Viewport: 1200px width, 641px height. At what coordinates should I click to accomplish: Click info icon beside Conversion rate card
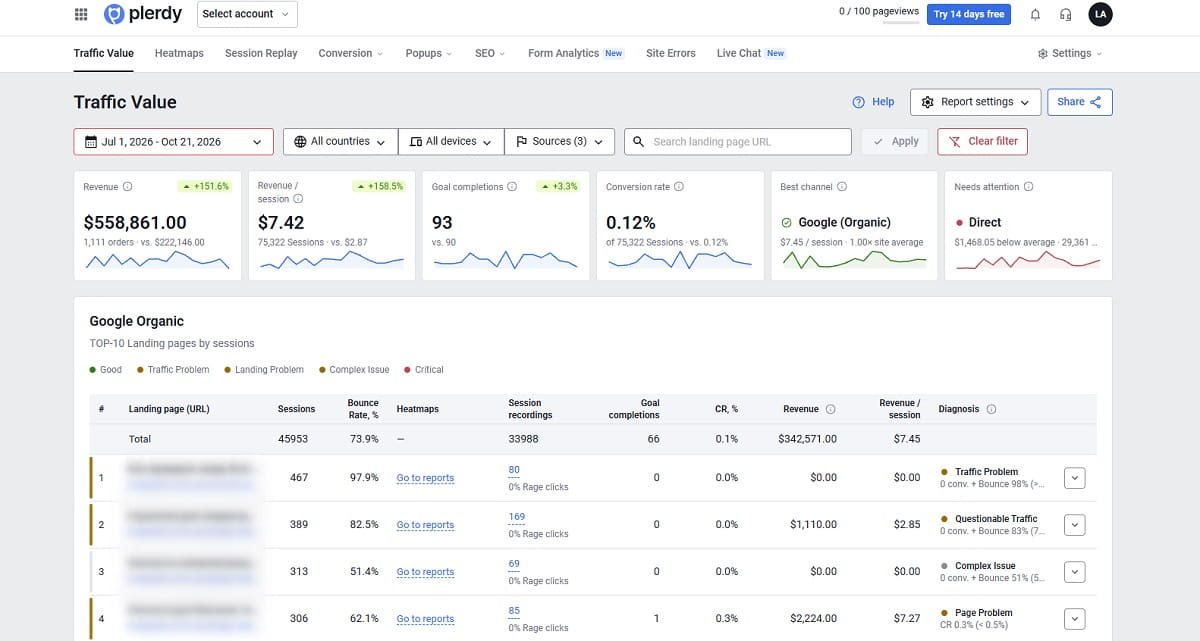click(x=679, y=187)
